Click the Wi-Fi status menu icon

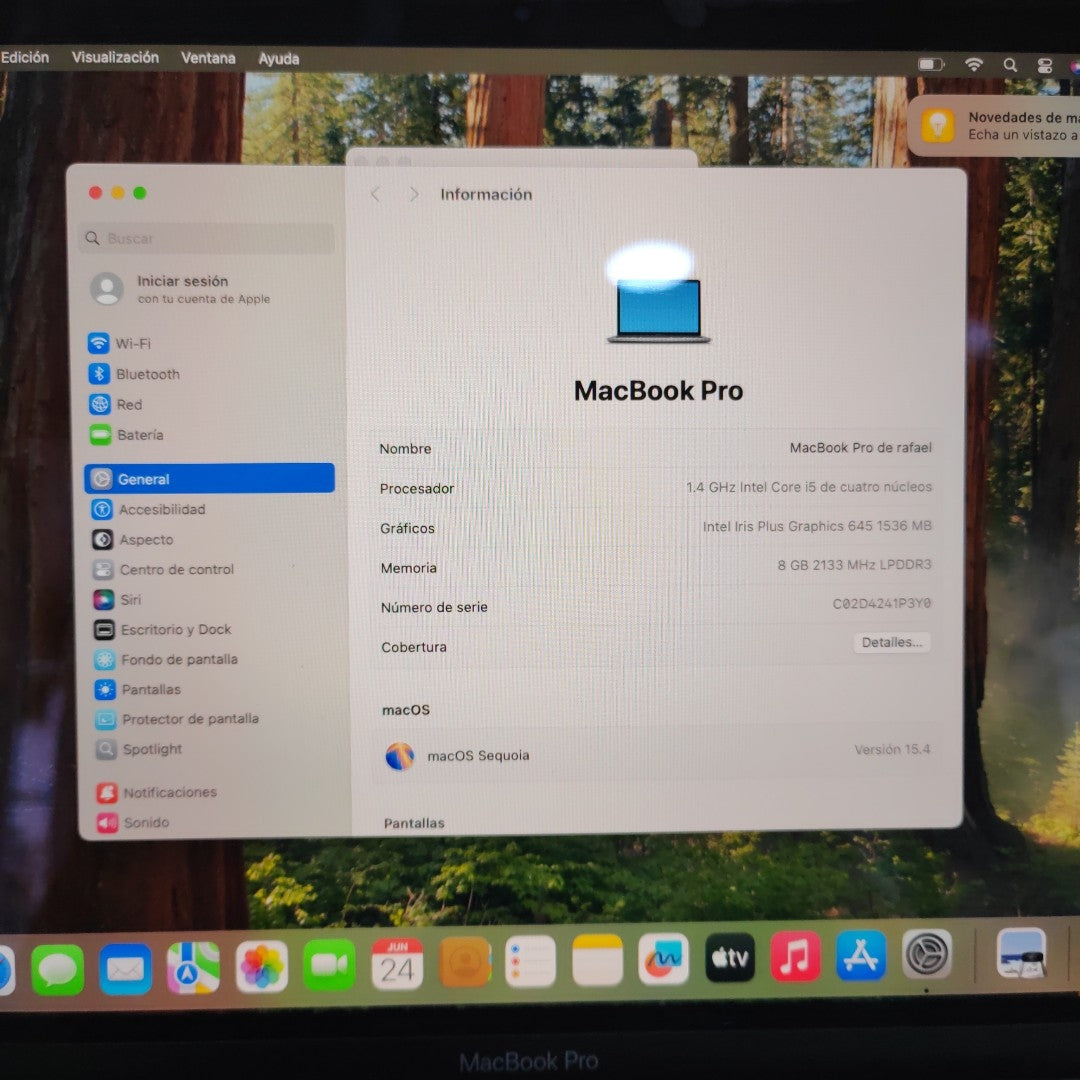tap(973, 65)
